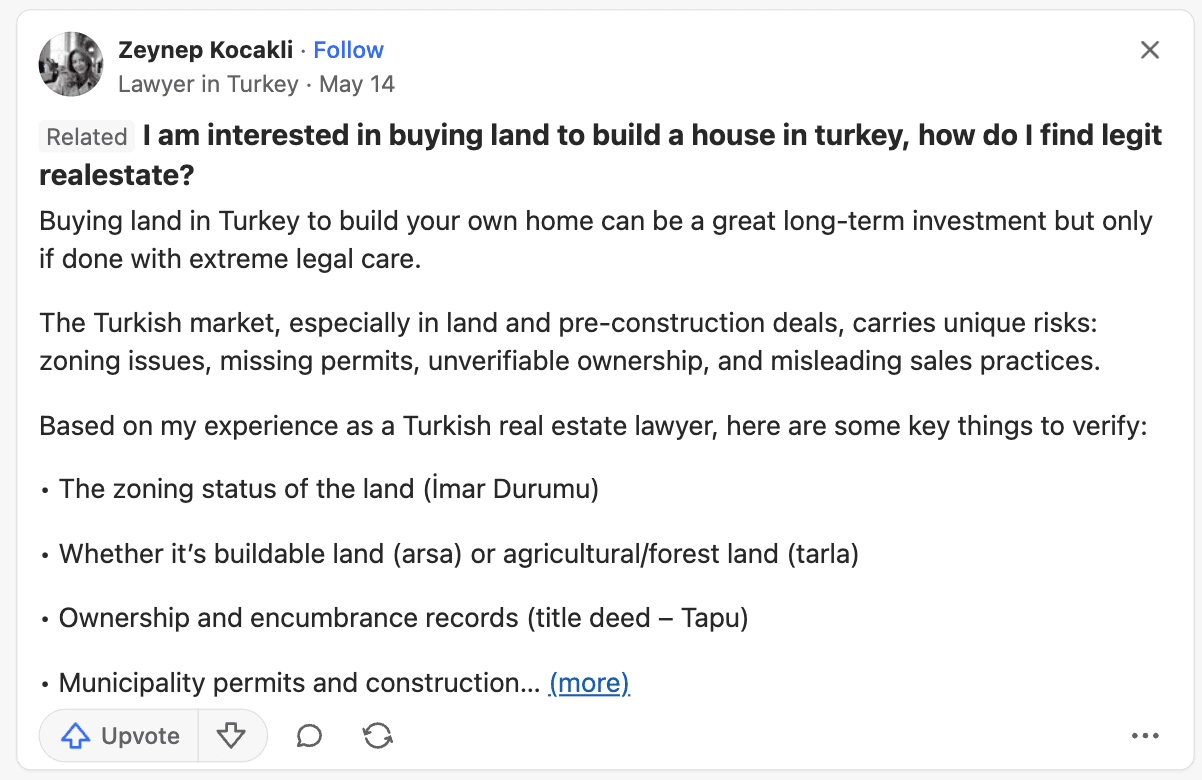Screen dimensions: 1202x780
Task: Click the "Lawyer in Turkey" credential
Action: click(x=208, y=84)
